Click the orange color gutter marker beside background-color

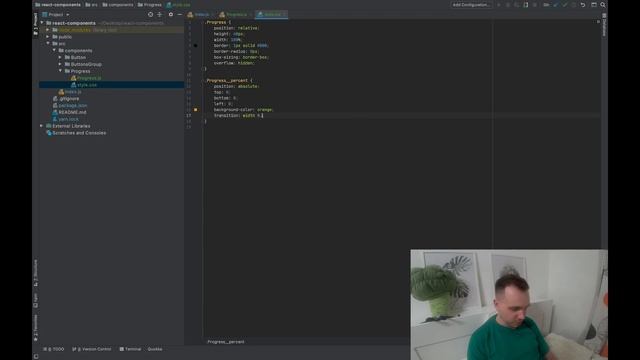click(x=196, y=110)
